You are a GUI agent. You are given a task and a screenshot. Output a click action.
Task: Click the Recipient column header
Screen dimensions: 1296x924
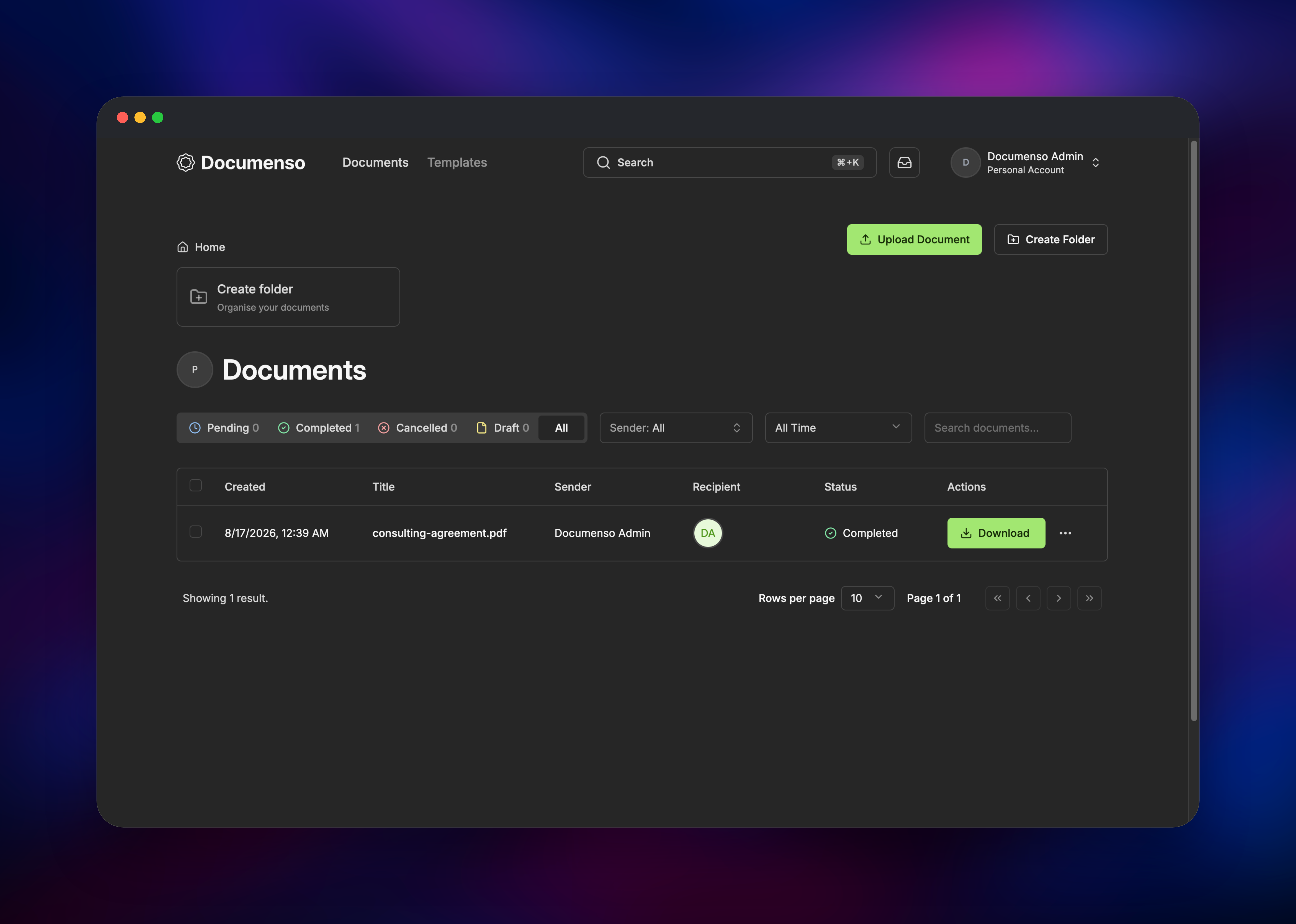pos(717,487)
